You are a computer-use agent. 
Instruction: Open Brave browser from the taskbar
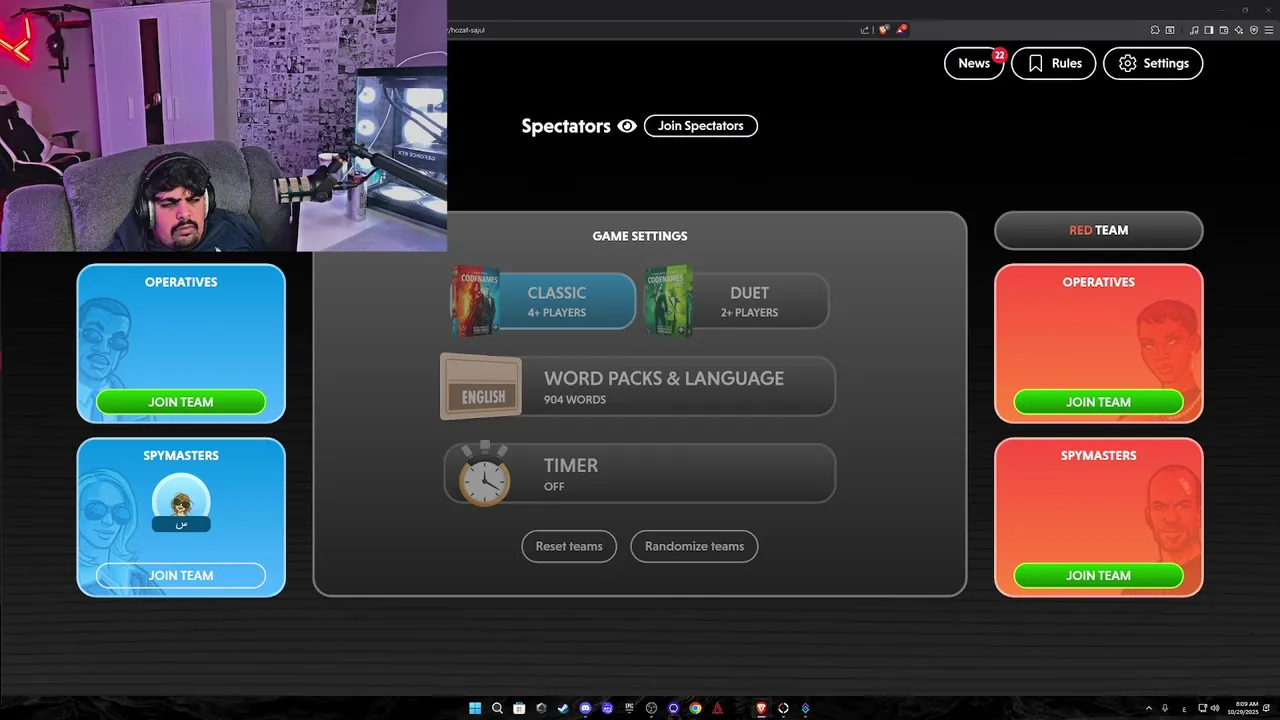(761, 708)
